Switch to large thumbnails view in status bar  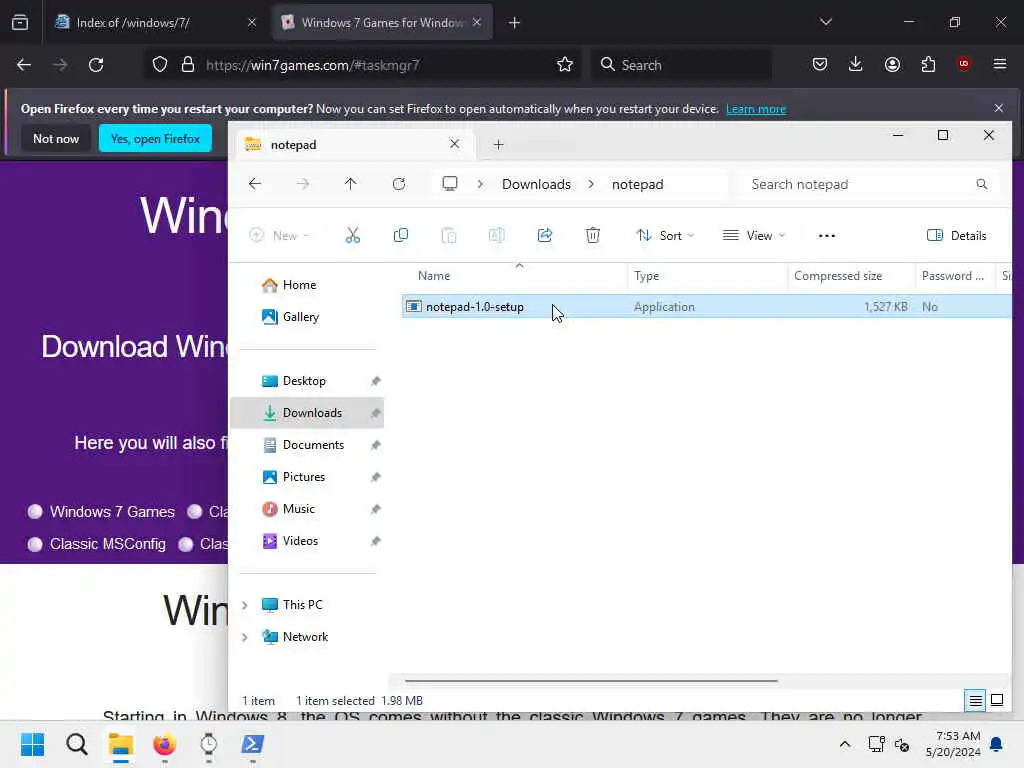click(x=997, y=701)
